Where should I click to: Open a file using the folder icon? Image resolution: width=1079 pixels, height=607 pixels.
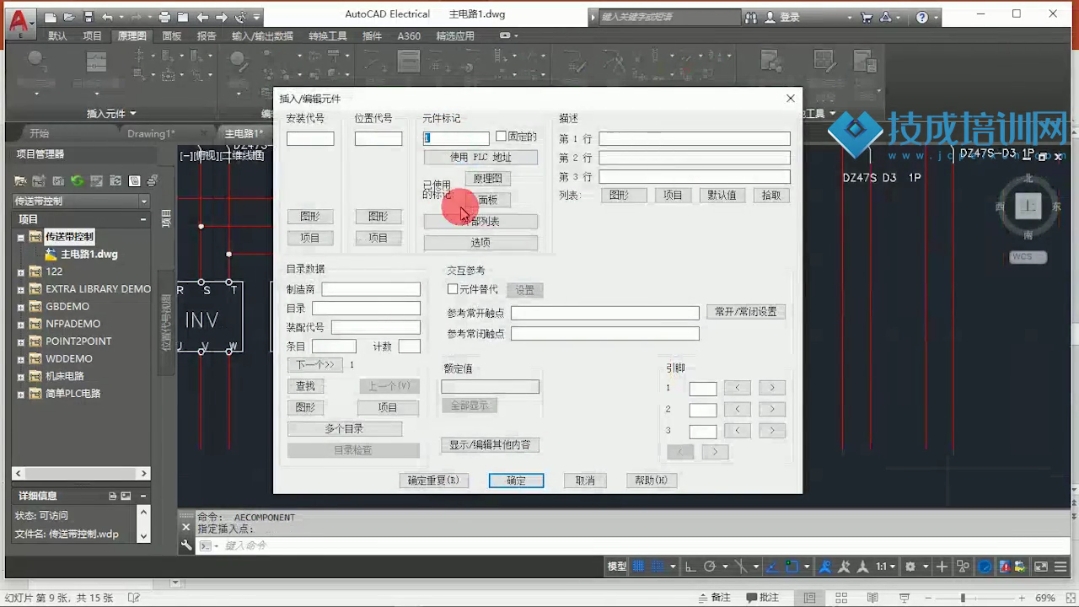pyautogui.click(x=70, y=17)
